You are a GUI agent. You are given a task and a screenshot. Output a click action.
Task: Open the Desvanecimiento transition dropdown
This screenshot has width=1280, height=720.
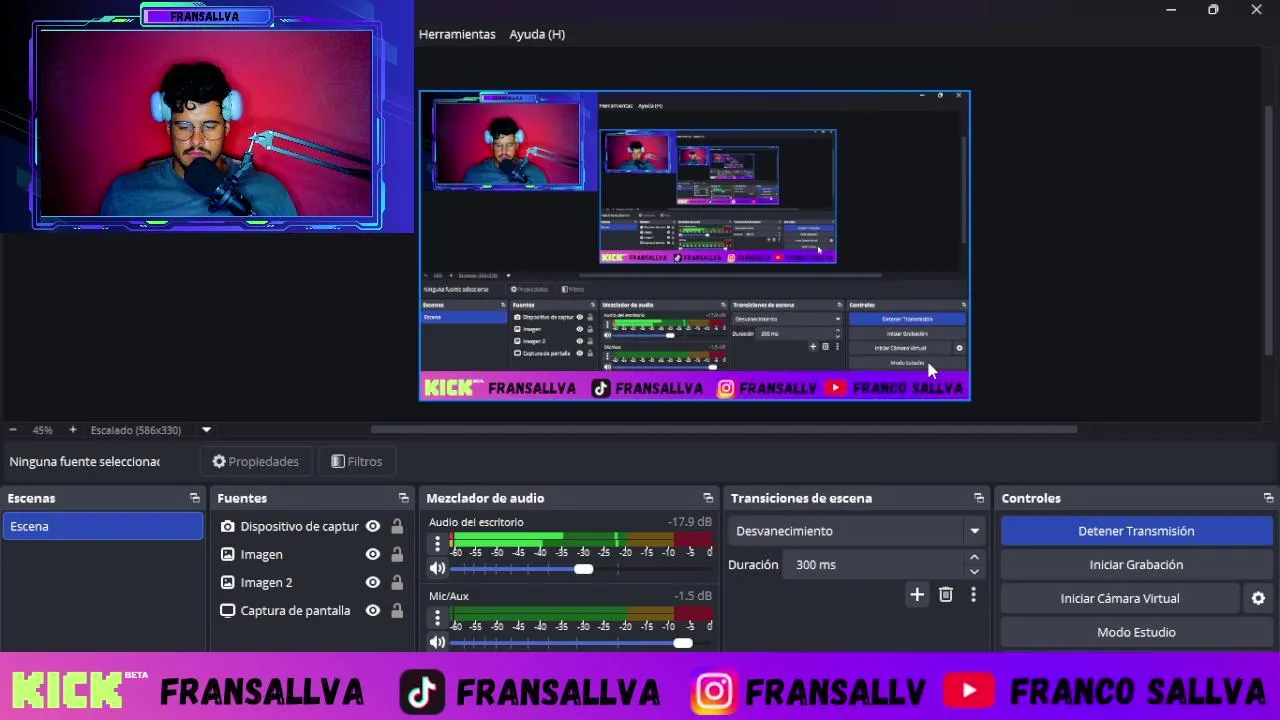coord(858,531)
